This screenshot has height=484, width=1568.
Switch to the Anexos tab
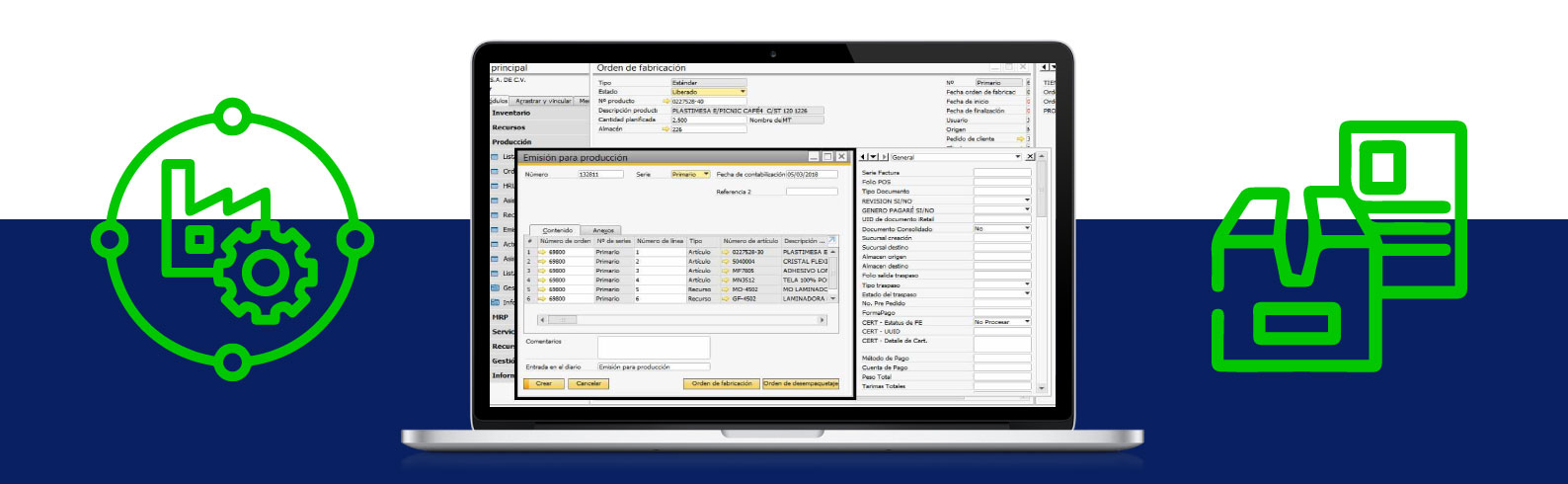tap(603, 230)
